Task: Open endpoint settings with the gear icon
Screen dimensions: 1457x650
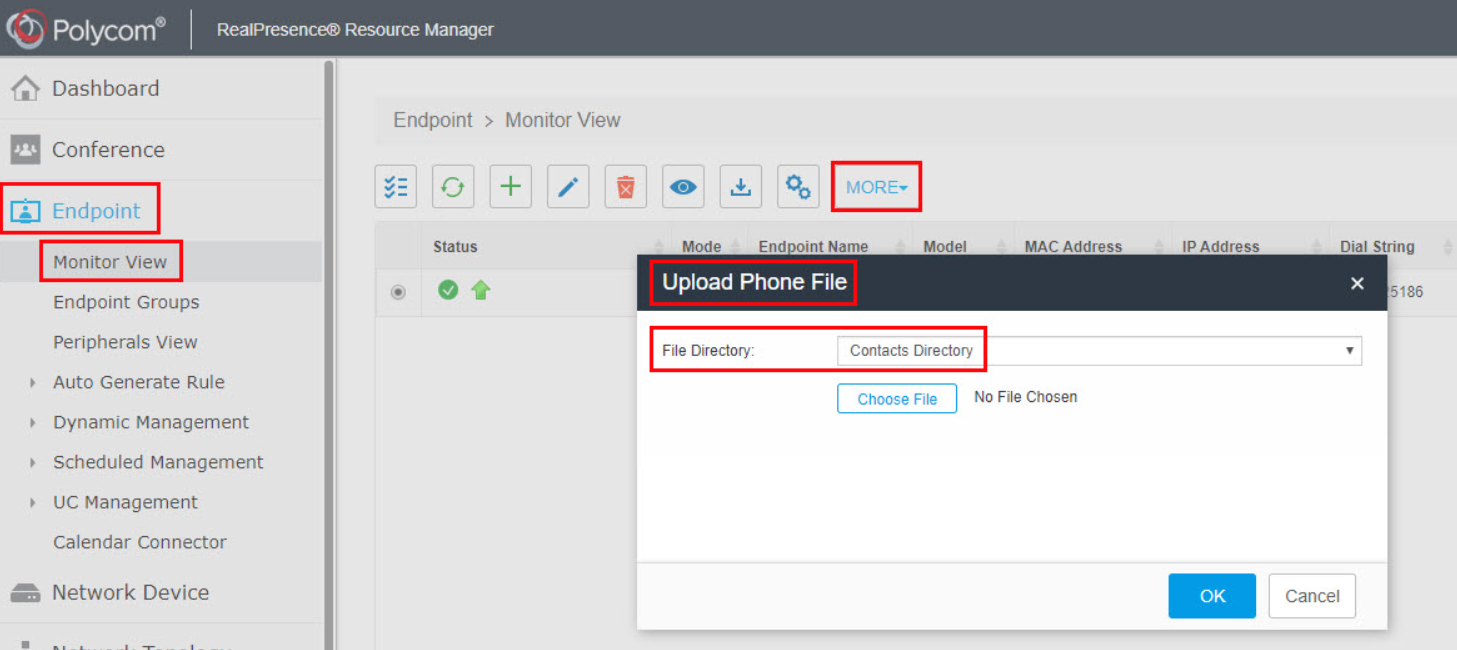Action: click(797, 186)
